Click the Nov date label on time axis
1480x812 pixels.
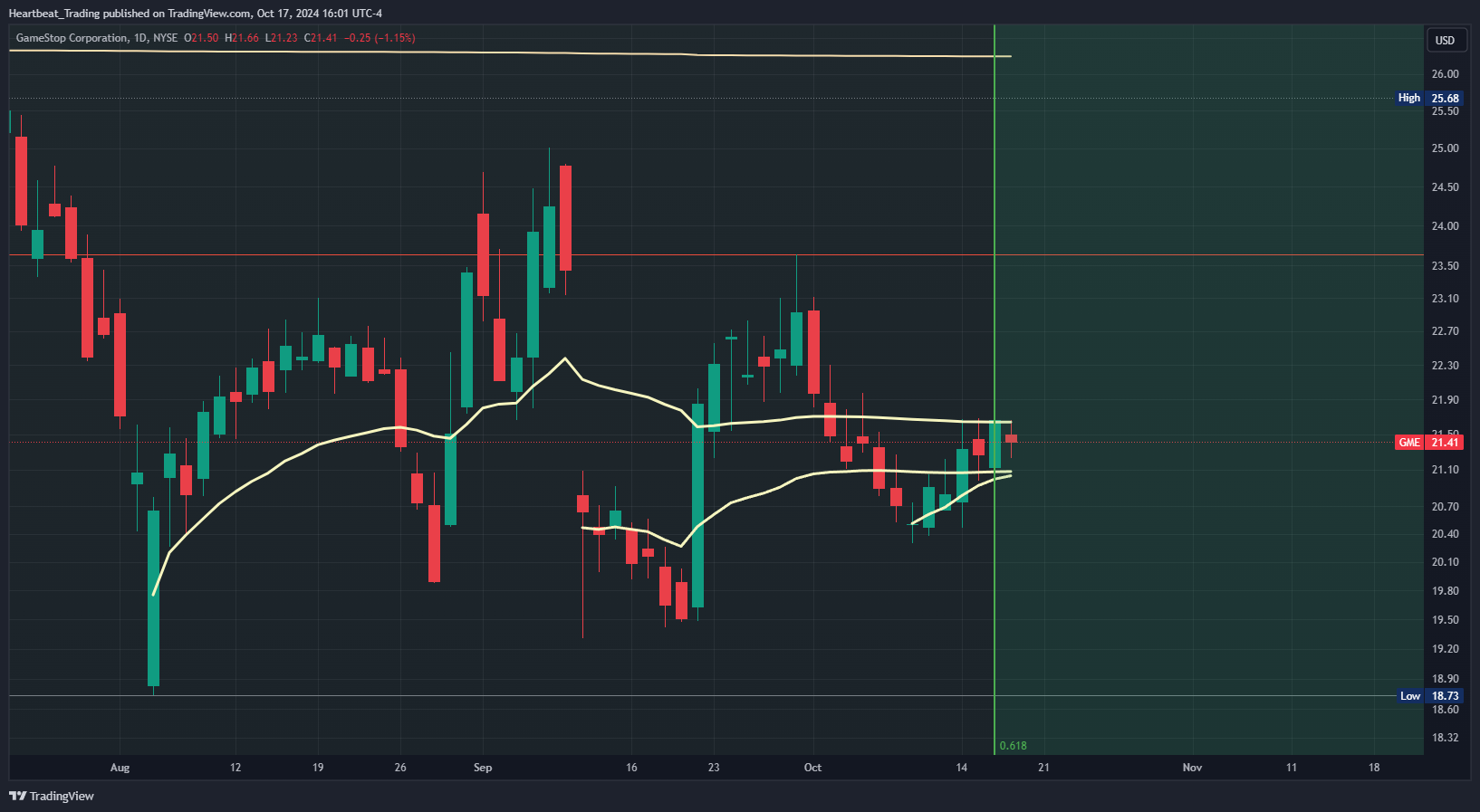[x=1193, y=768]
